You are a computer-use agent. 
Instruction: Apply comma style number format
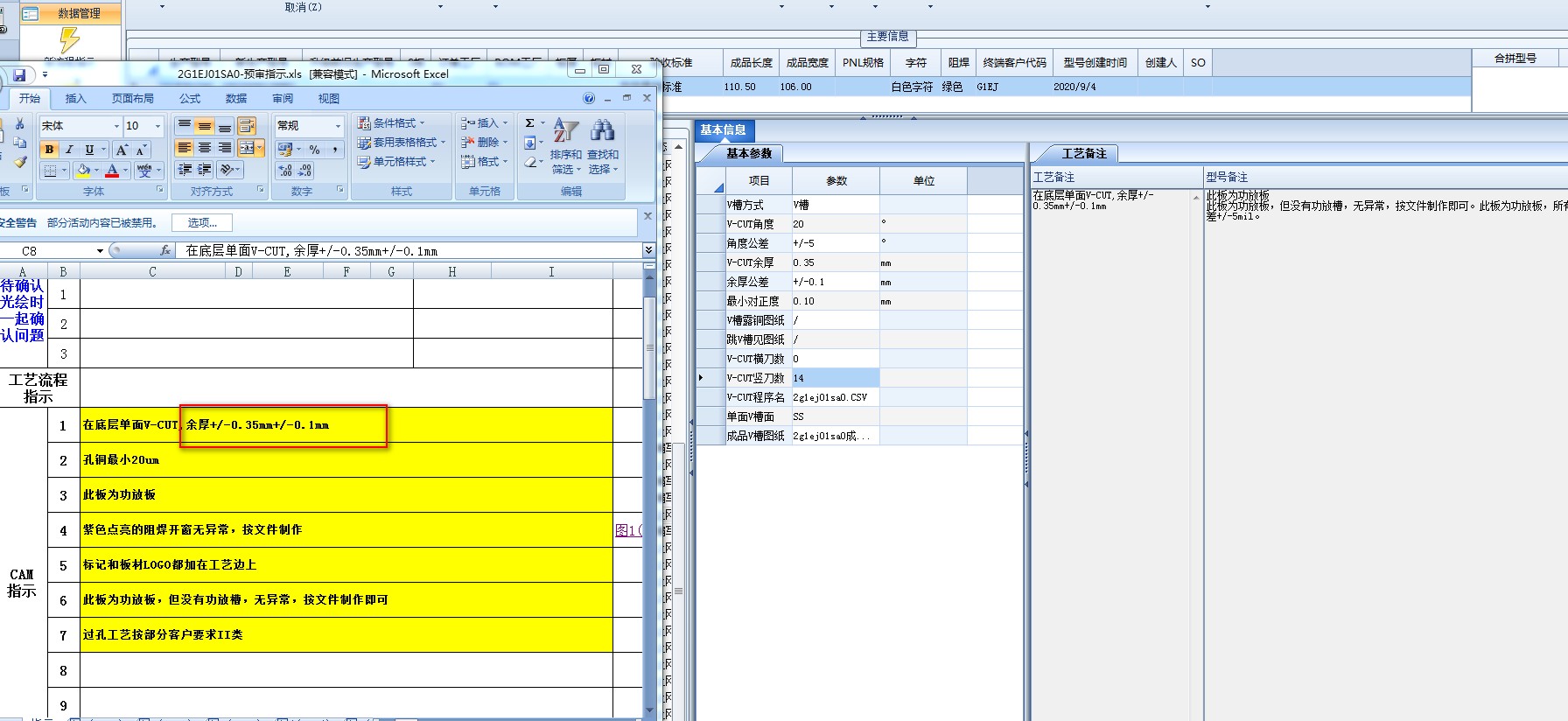tap(335, 150)
